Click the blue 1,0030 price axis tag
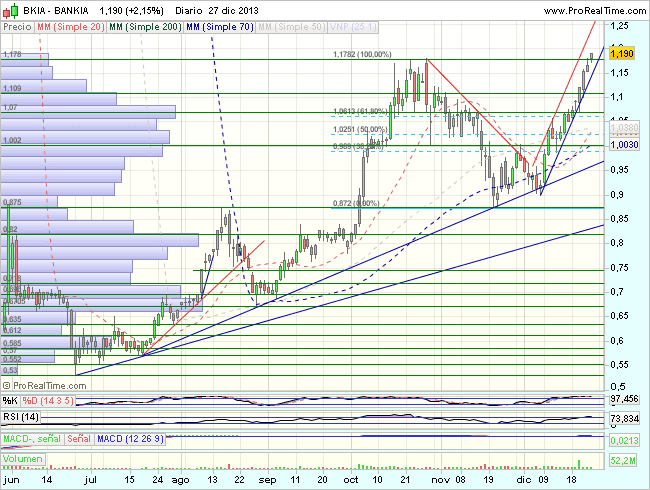Image resolution: width=650 pixels, height=490 pixels. pos(624,144)
